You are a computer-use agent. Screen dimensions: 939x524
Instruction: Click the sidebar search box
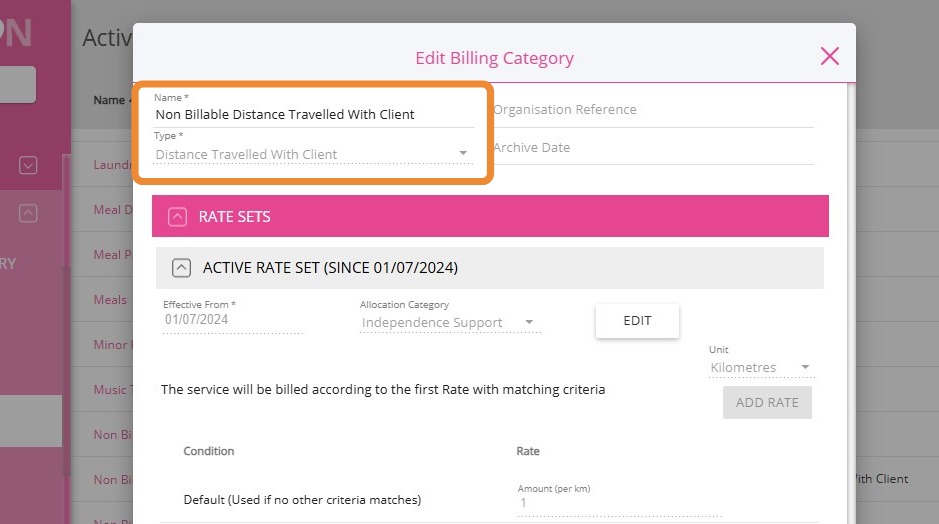tap(18, 85)
